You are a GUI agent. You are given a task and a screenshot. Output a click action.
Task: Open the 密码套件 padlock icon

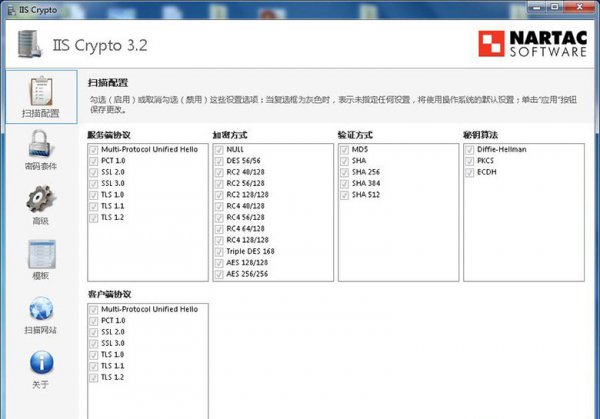tap(40, 143)
